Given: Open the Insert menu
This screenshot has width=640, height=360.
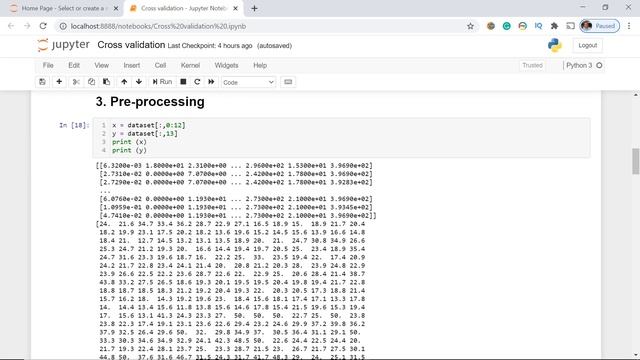Looking at the screenshot, I should tap(131, 65).
